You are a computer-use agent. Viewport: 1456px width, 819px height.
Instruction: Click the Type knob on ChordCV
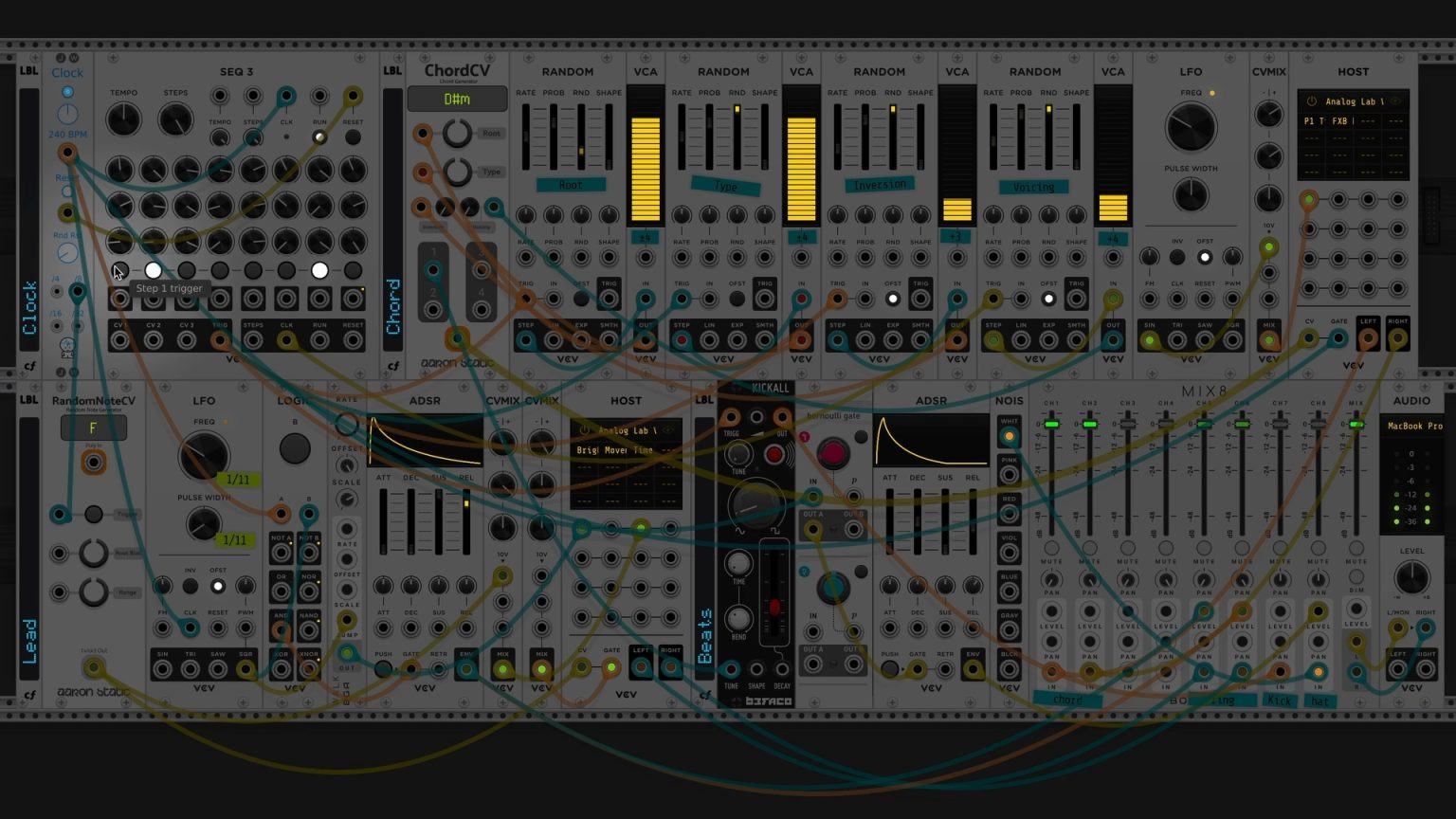(x=457, y=172)
